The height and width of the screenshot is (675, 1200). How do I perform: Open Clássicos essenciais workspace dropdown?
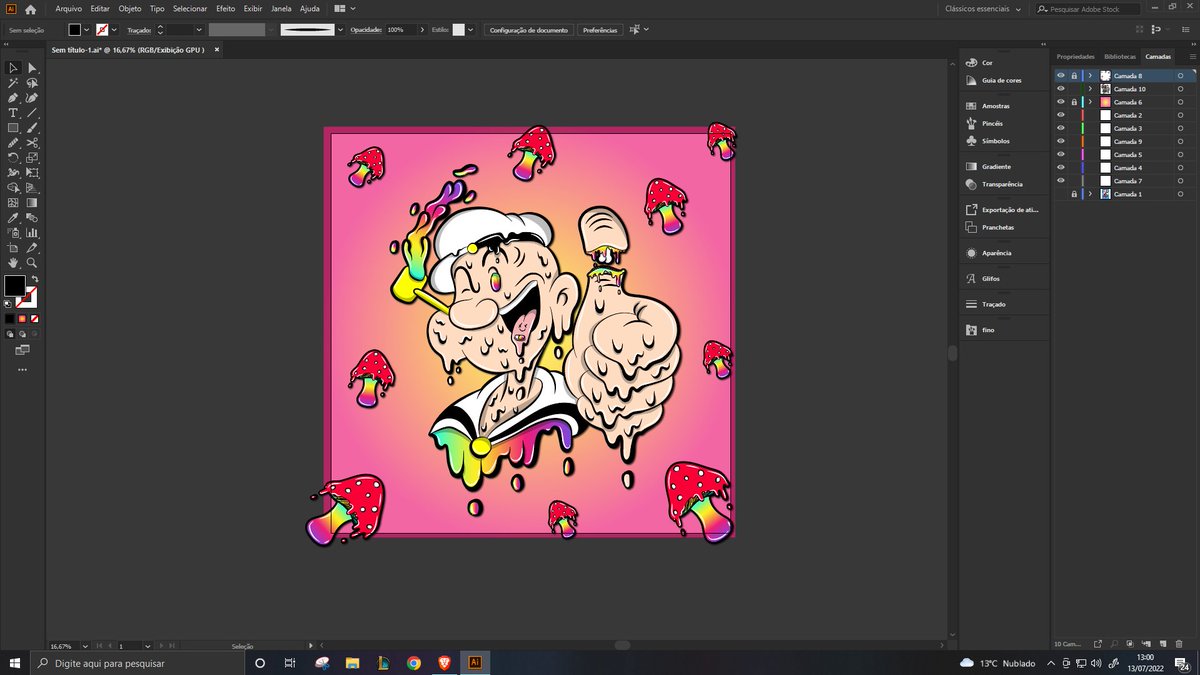coord(985,9)
